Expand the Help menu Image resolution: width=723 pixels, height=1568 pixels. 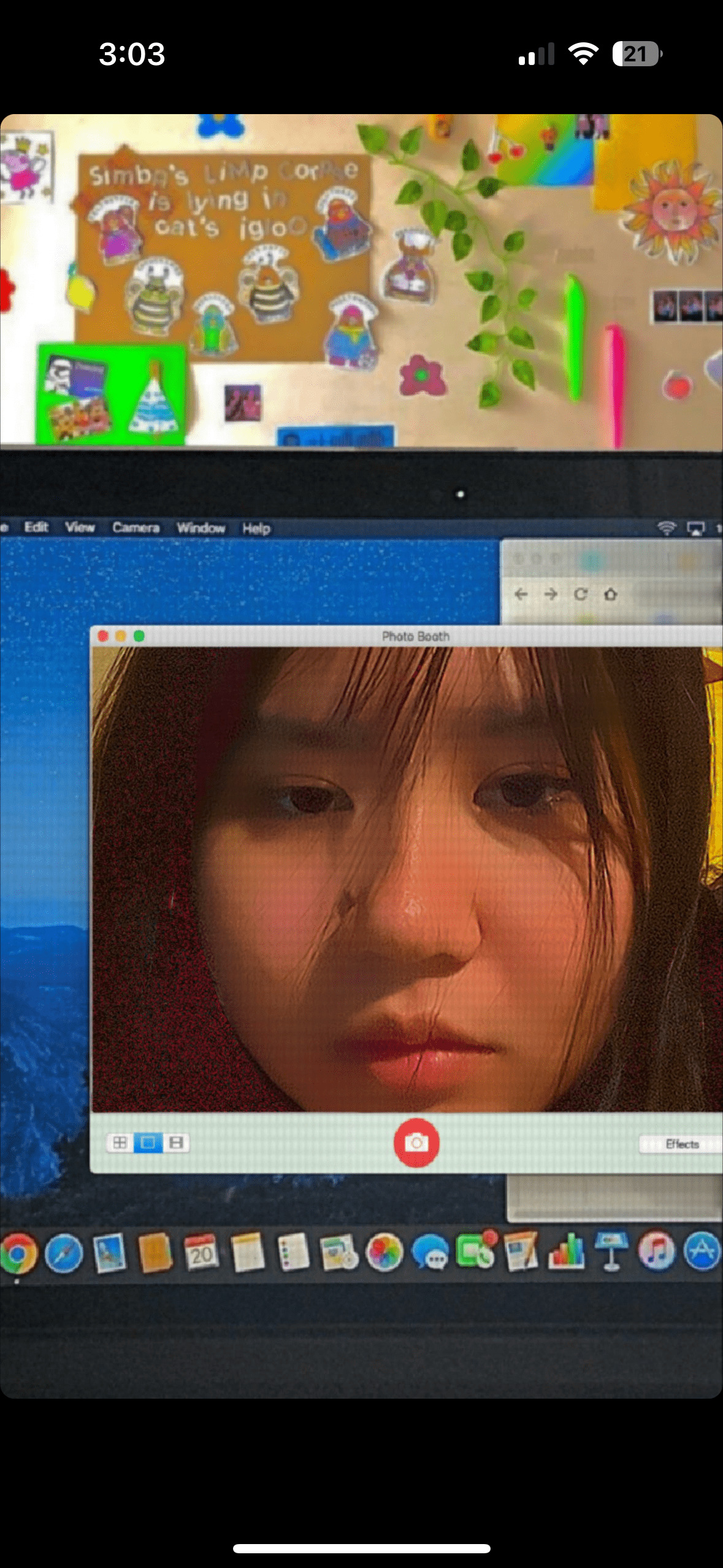coord(256,528)
